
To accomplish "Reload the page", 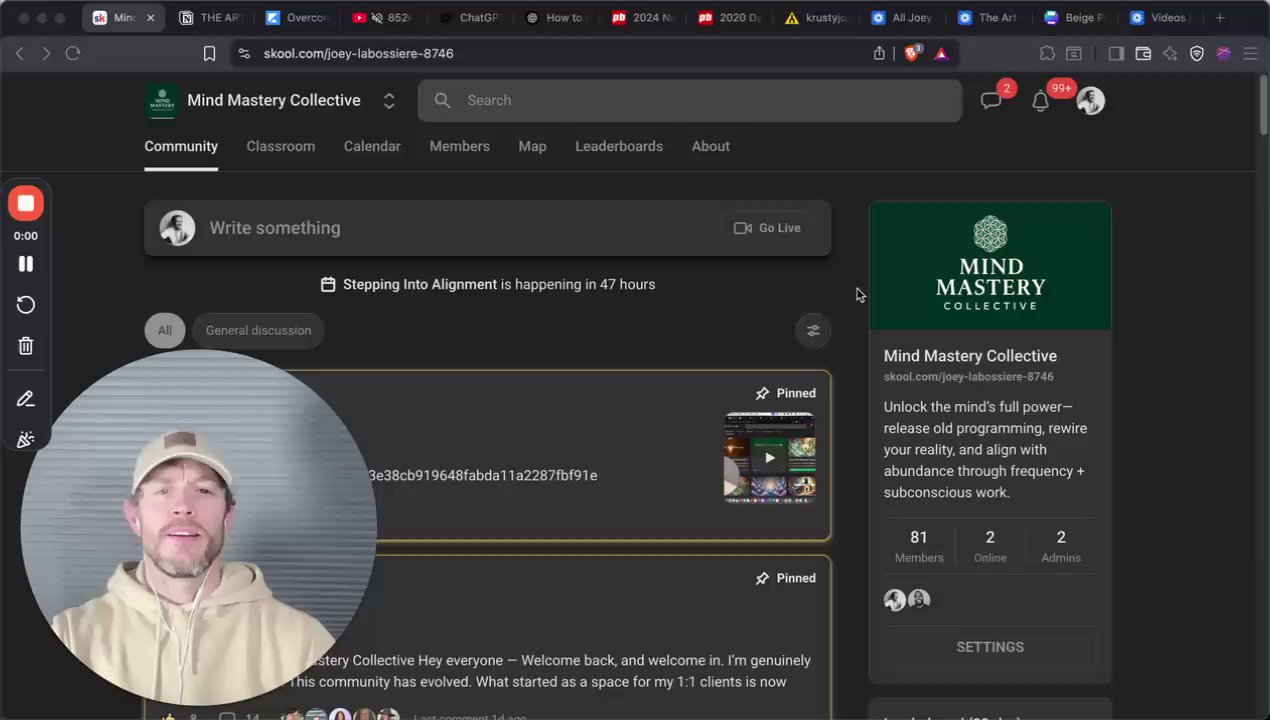I will click(x=73, y=53).
